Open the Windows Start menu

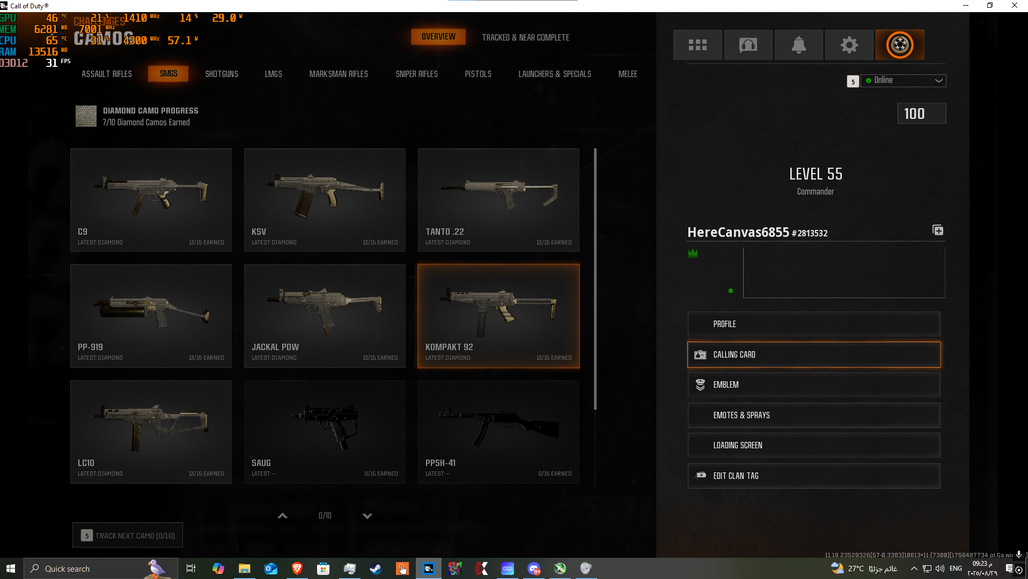click(x=10, y=569)
